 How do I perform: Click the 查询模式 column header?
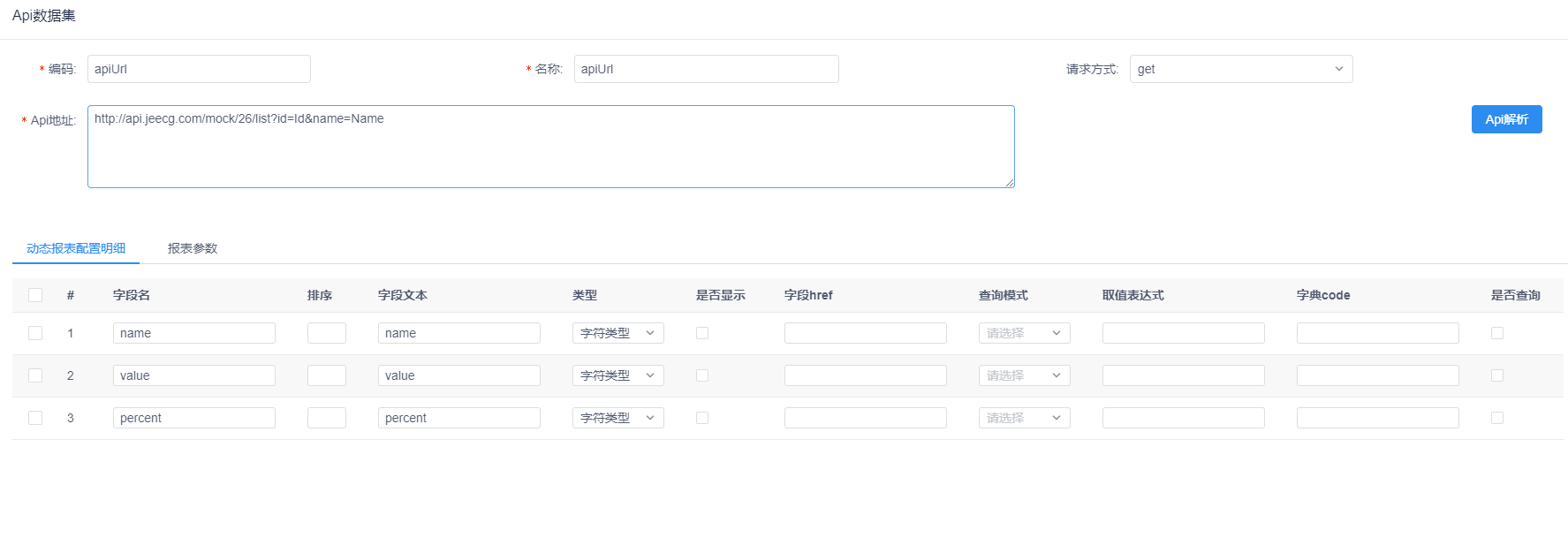(x=1004, y=295)
